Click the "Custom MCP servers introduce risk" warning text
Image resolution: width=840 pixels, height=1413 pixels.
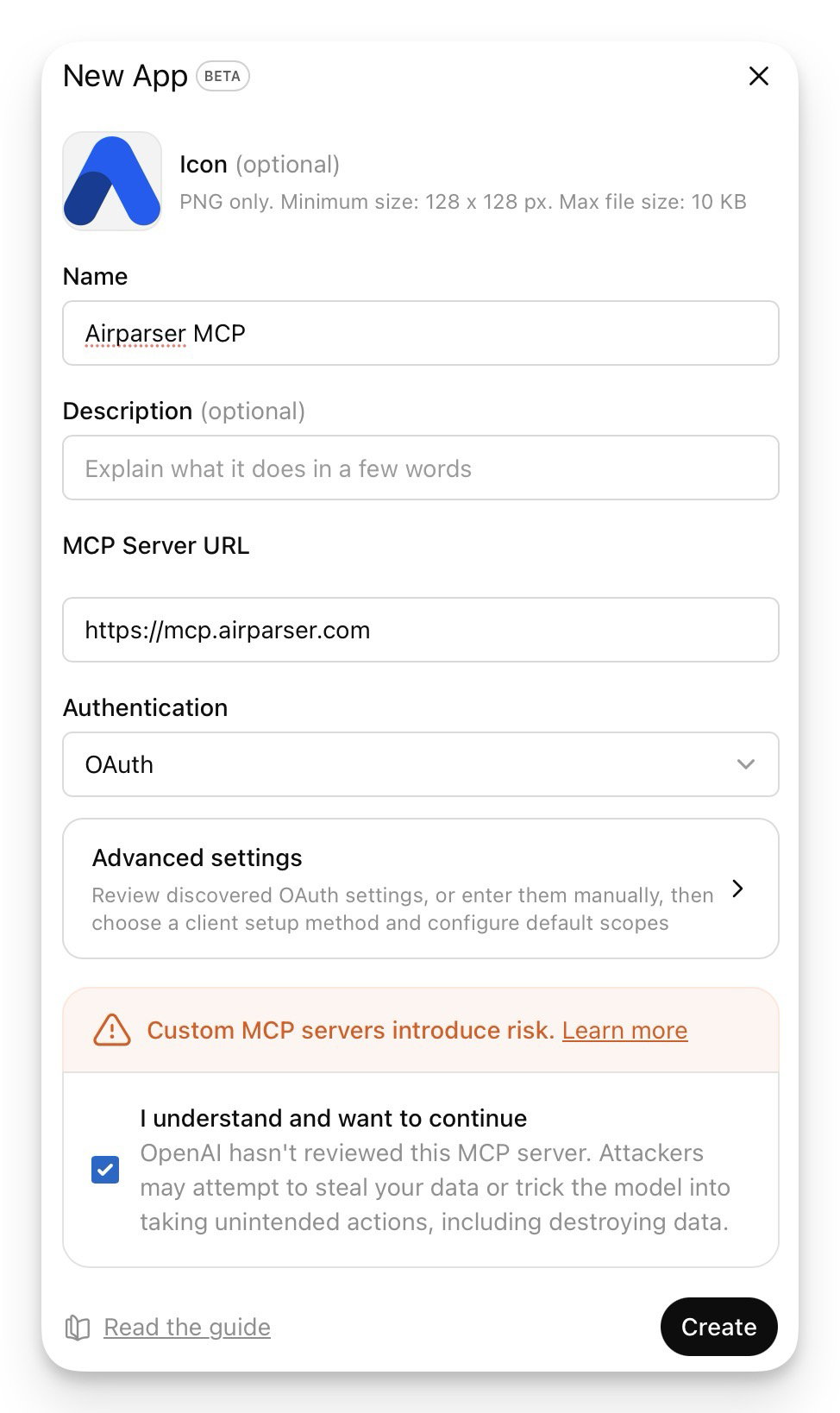350,1030
